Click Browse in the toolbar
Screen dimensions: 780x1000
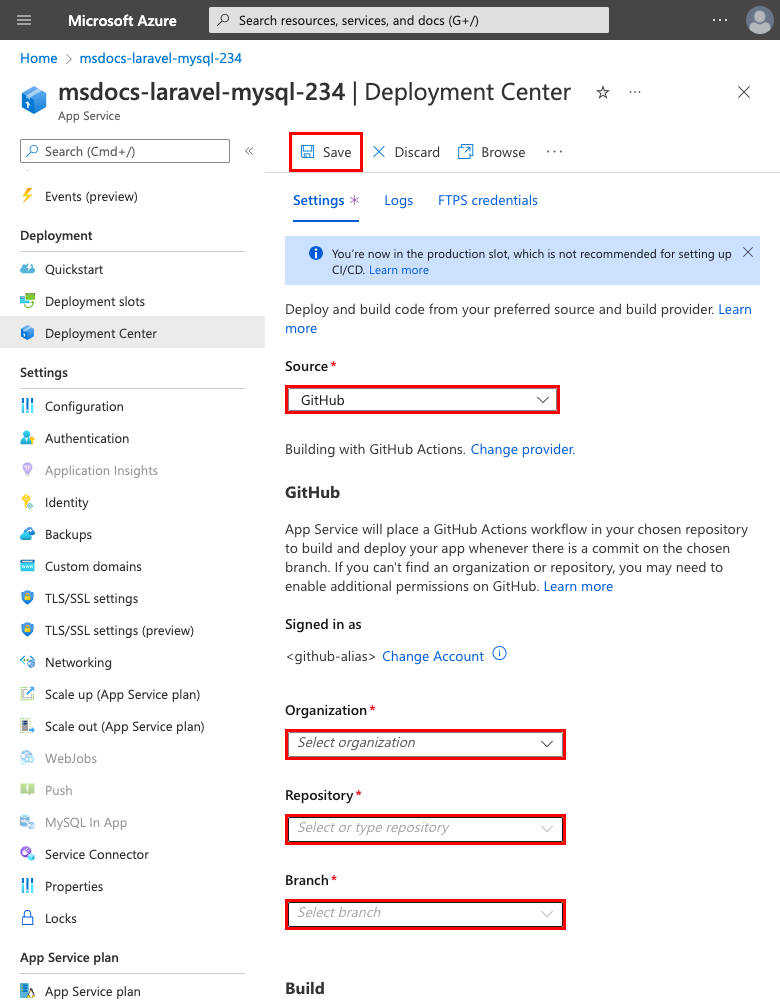(491, 152)
